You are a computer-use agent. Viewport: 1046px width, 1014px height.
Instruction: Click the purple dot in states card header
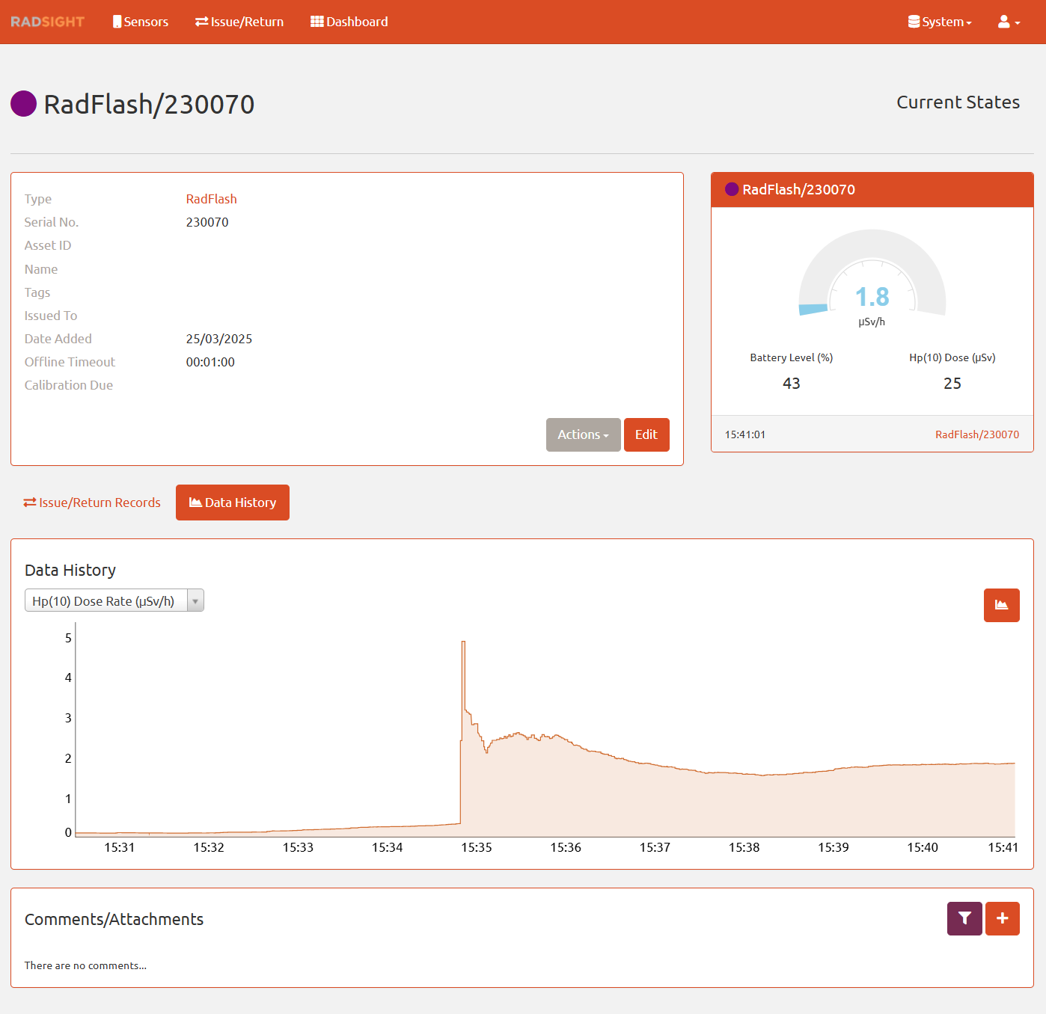pyautogui.click(x=731, y=190)
